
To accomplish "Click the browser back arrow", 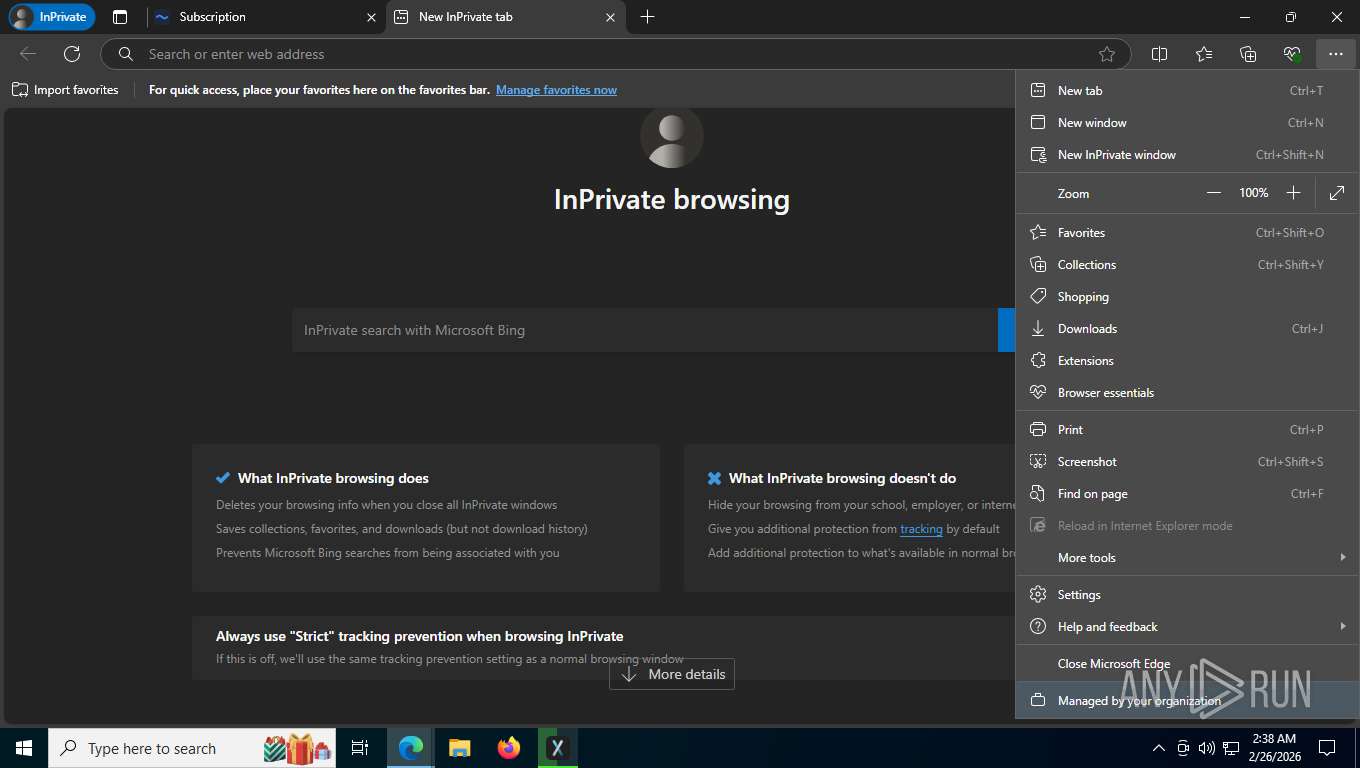I will pos(28,54).
